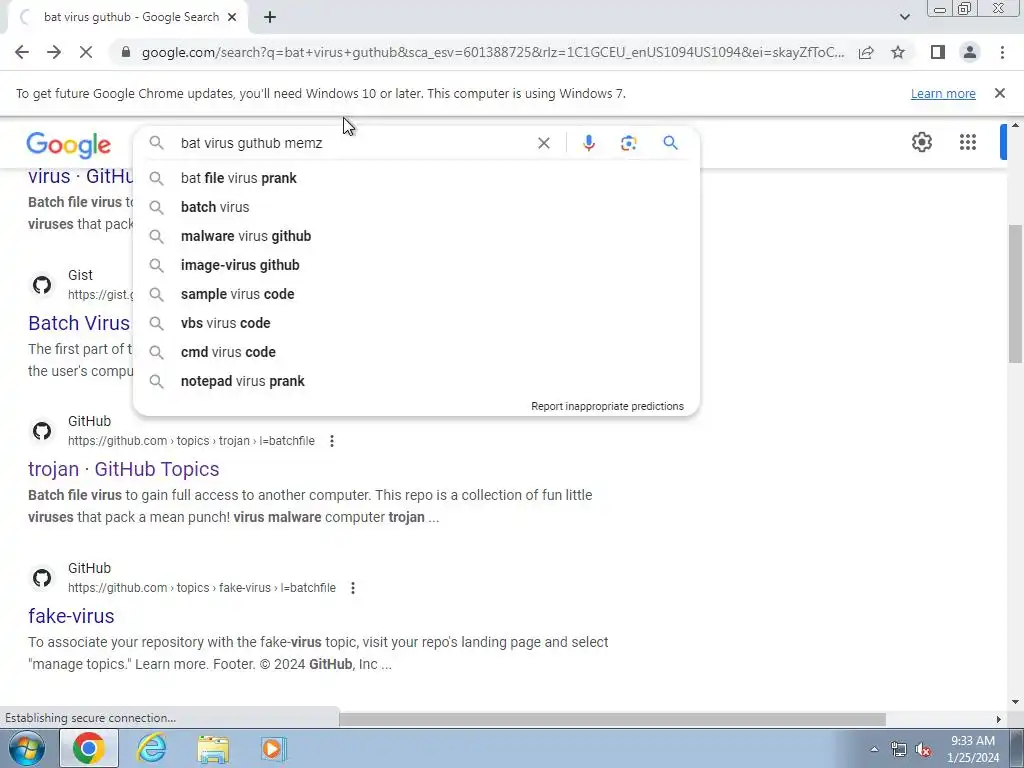This screenshot has width=1024, height=768.
Task: Open the taskbar clock and date
Action: pyautogui.click(x=973, y=749)
